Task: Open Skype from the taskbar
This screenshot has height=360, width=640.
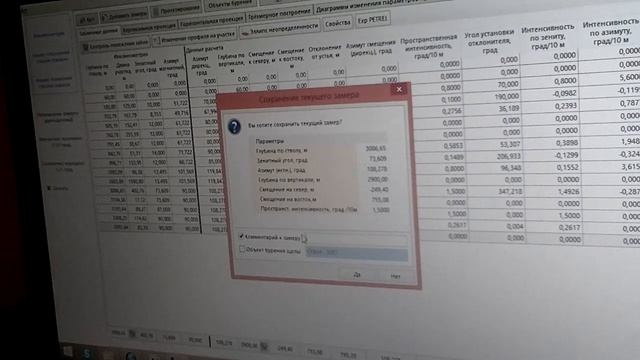Action: (x=87, y=353)
